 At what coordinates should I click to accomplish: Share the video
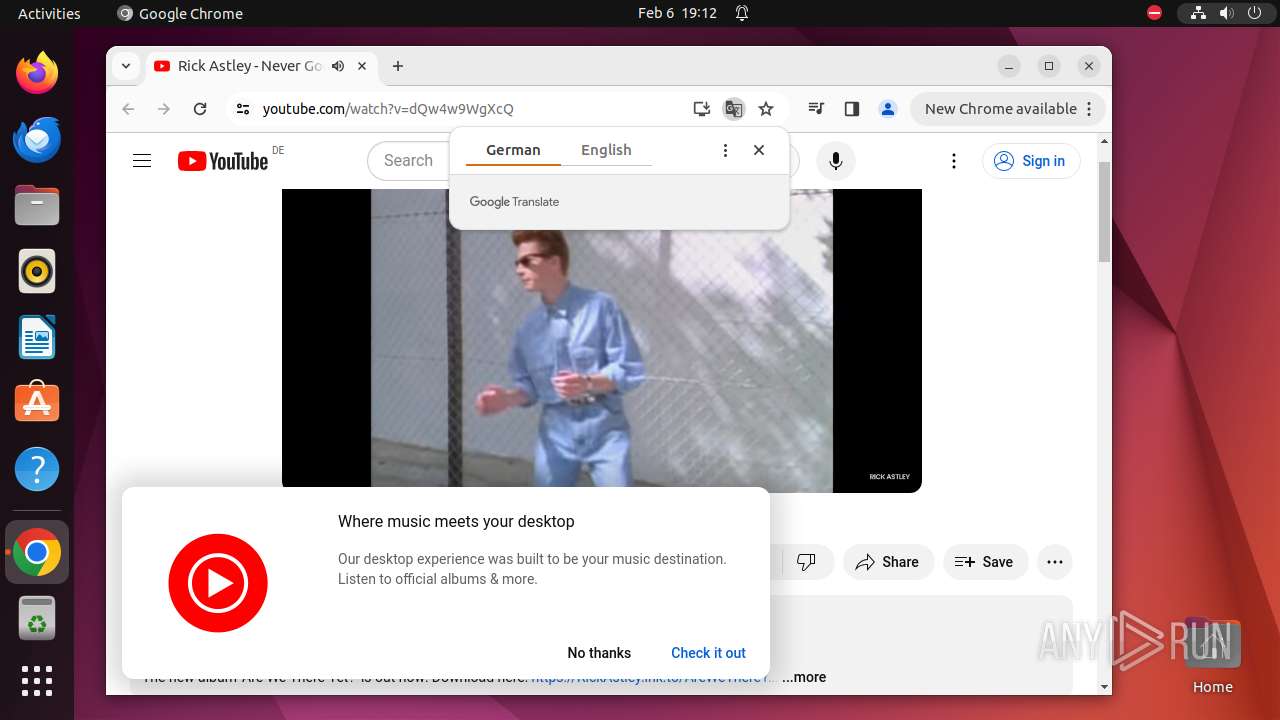point(887,562)
